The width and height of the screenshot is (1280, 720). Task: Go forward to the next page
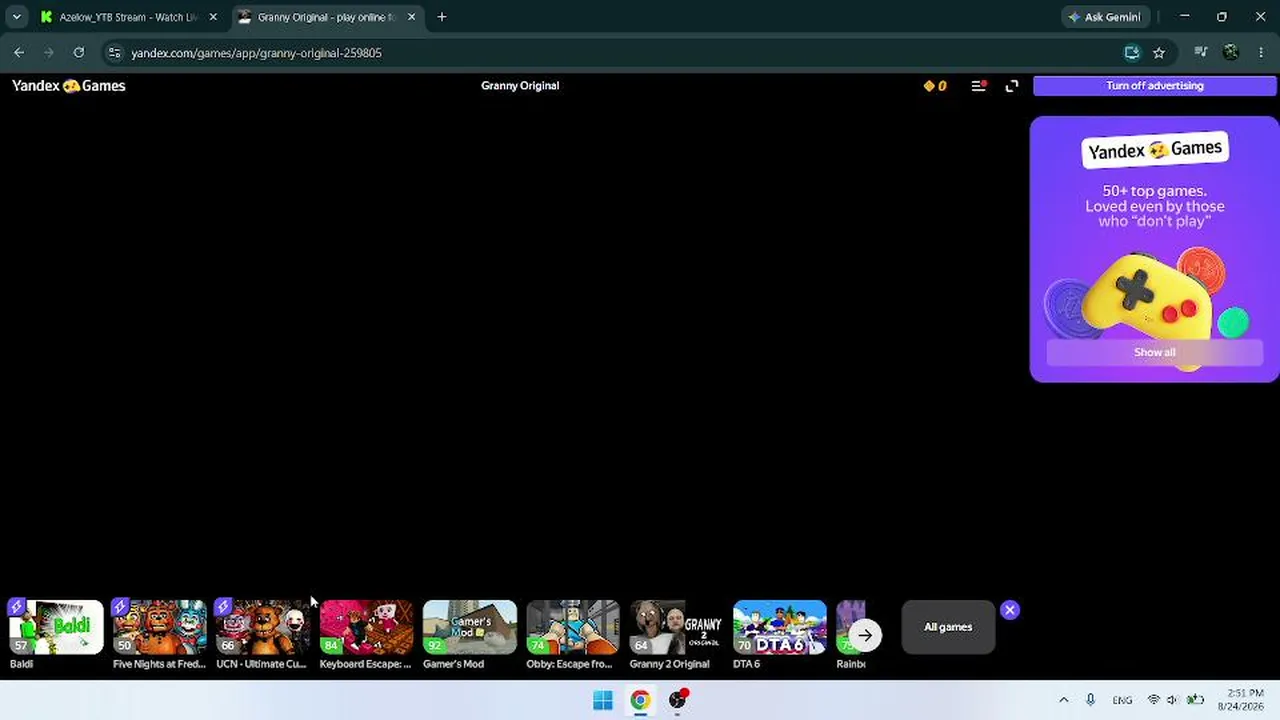pyautogui.click(x=48, y=53)
